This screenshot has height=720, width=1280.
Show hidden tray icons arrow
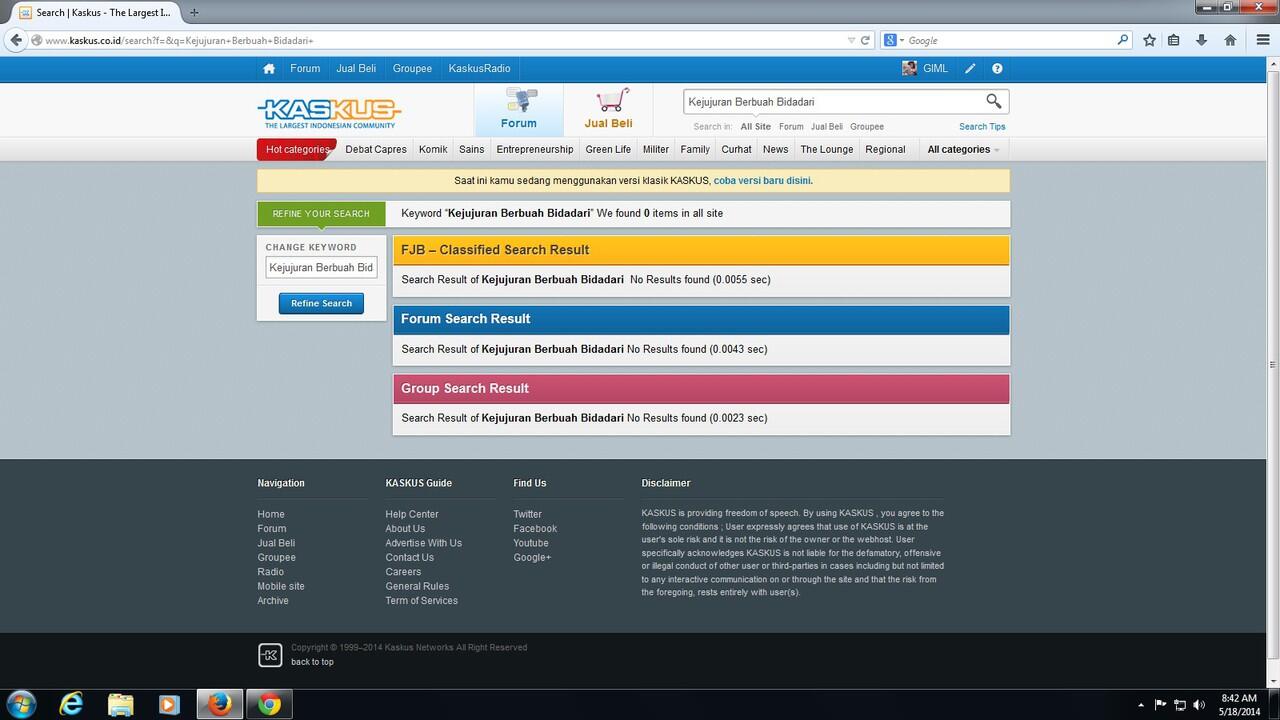pos(1141,705)
